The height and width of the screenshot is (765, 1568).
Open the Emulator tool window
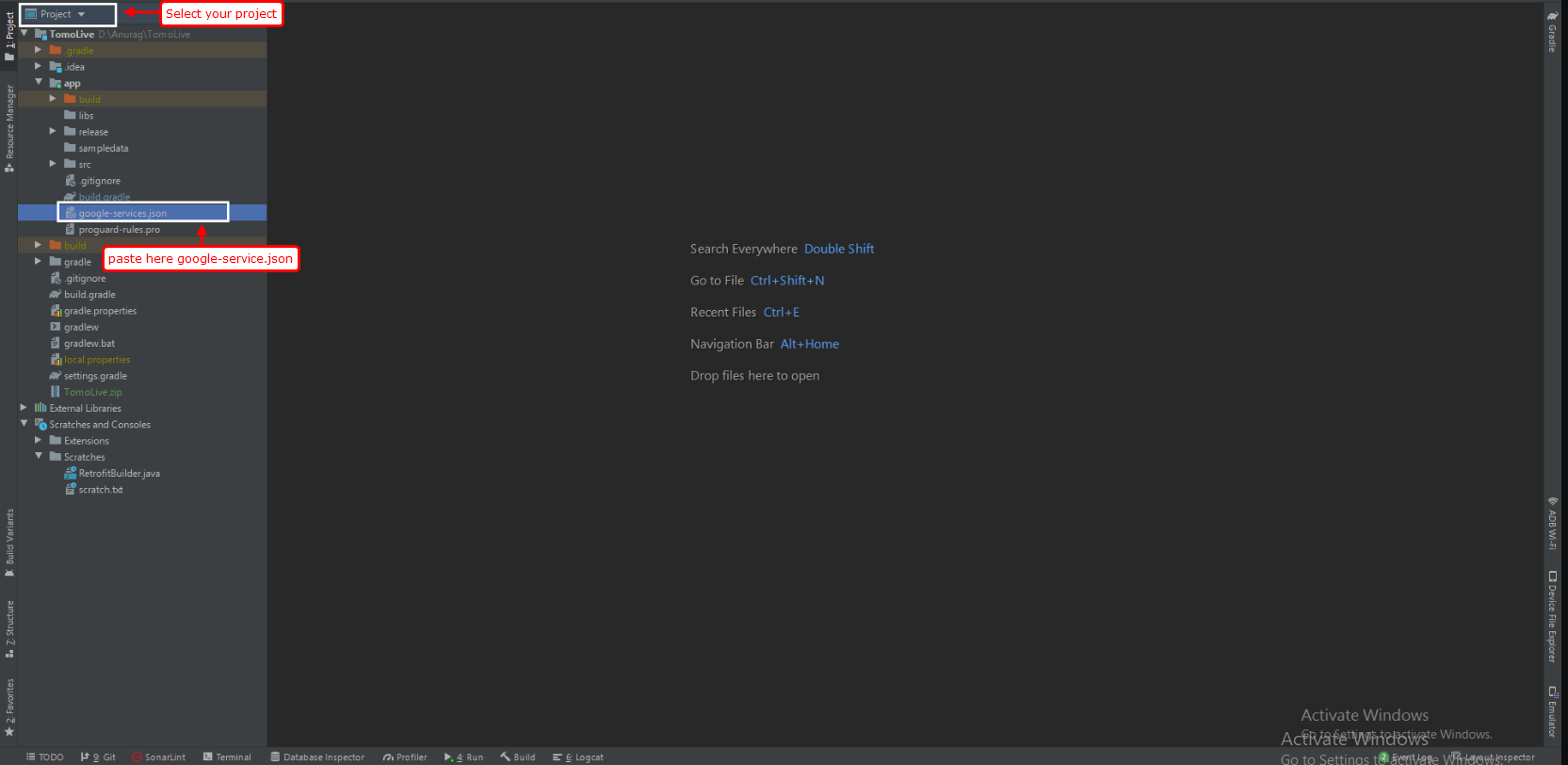tap(1552, 712)
